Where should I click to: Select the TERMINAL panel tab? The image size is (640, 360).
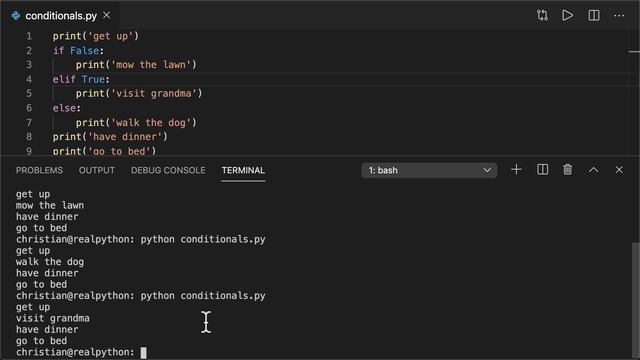(243, 170)
